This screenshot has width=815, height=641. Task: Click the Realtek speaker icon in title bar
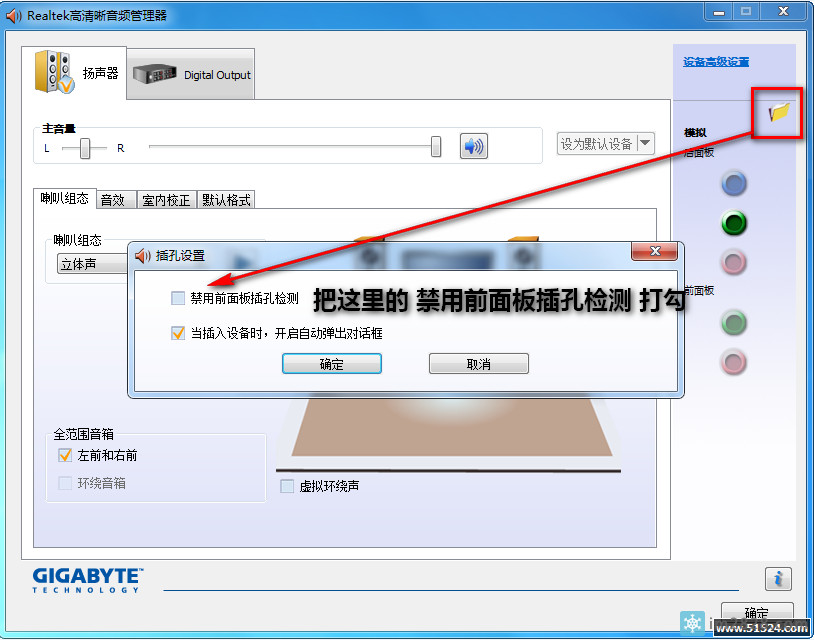point(14,14)
